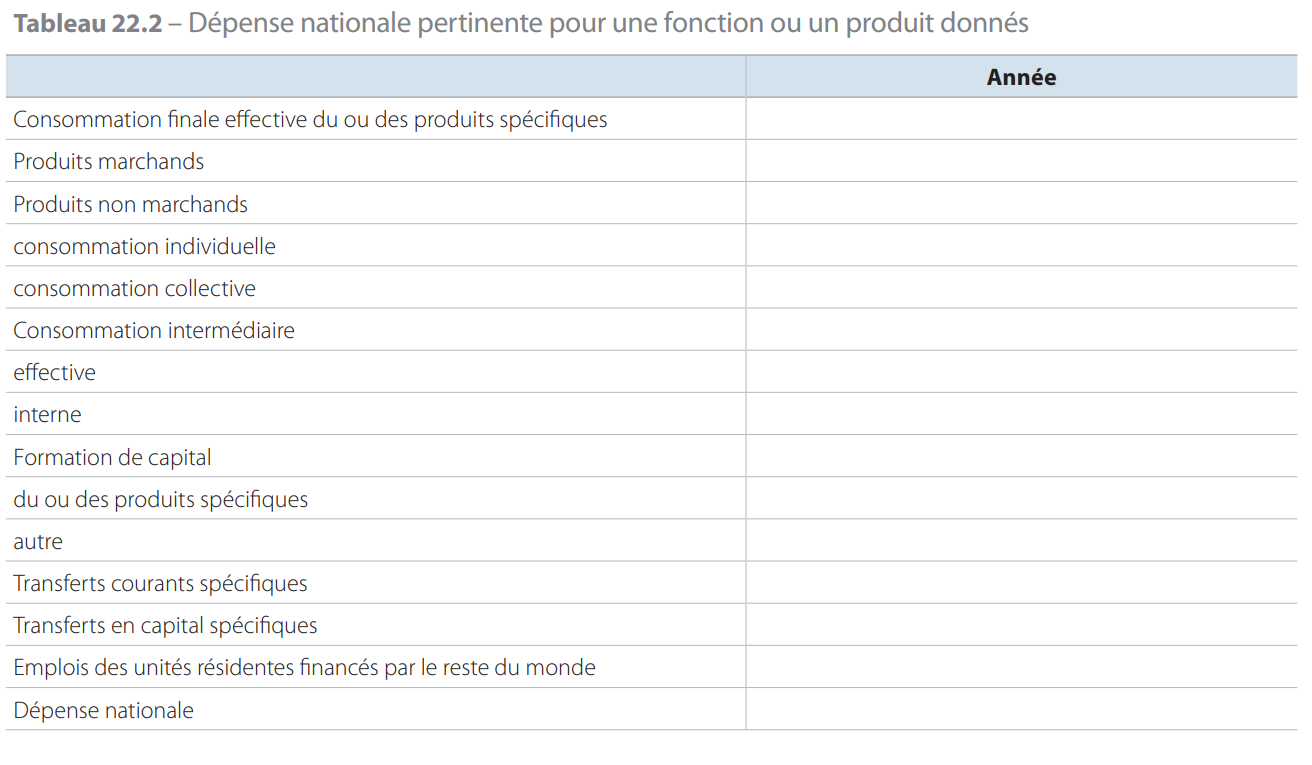Click the "Produits non marchands" row label
The image size is (1312, 765).
(x=131, y=205)
